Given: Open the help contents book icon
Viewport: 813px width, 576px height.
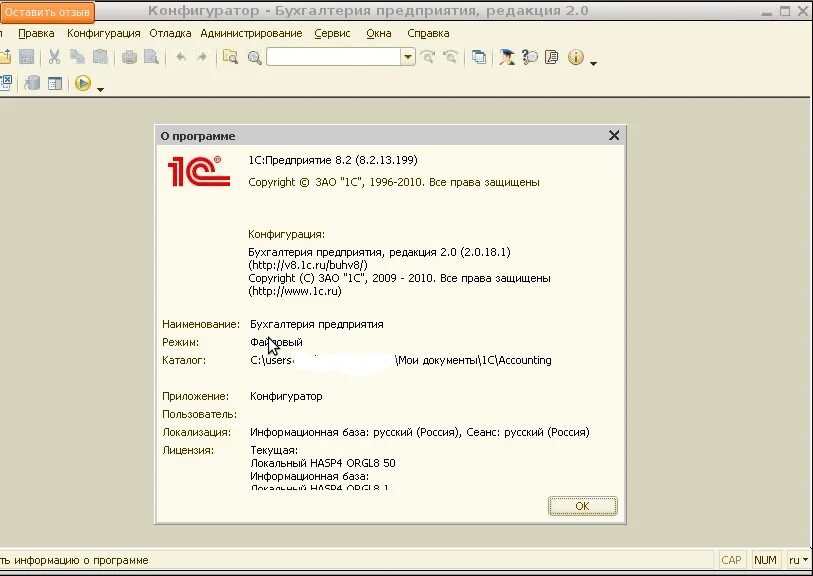Looking at the screenshot, I should click(x=552, y=57).
